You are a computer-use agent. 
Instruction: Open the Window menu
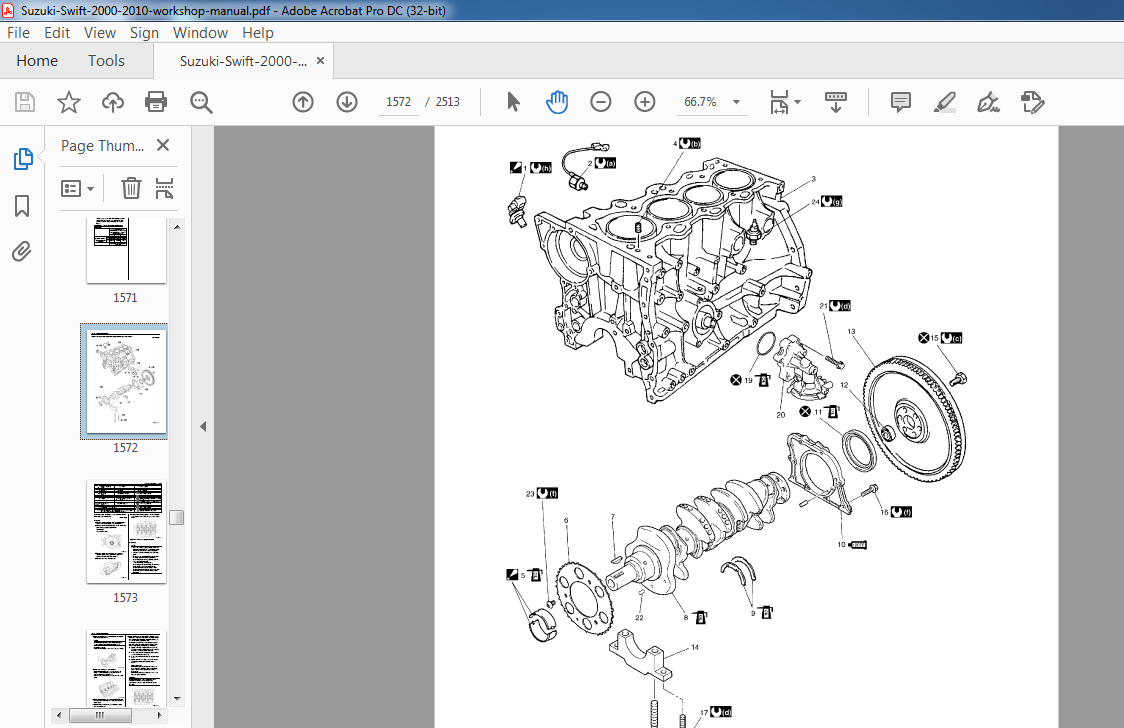[x=200, y=33]
